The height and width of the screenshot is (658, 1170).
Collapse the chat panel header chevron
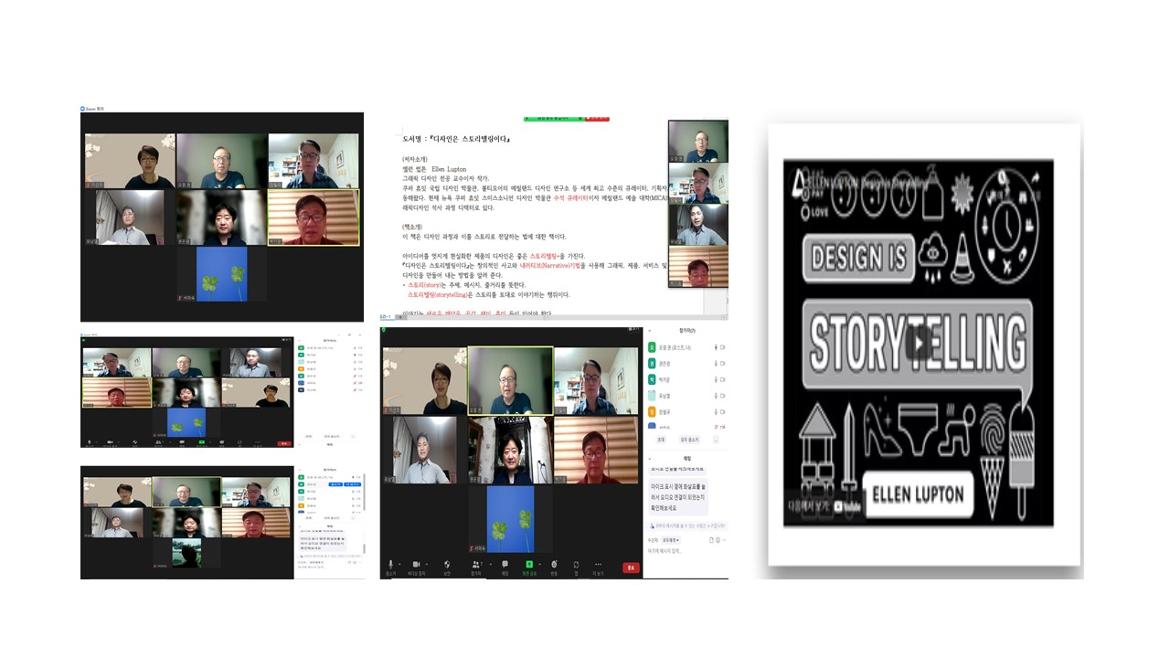[x=651, y=459]
